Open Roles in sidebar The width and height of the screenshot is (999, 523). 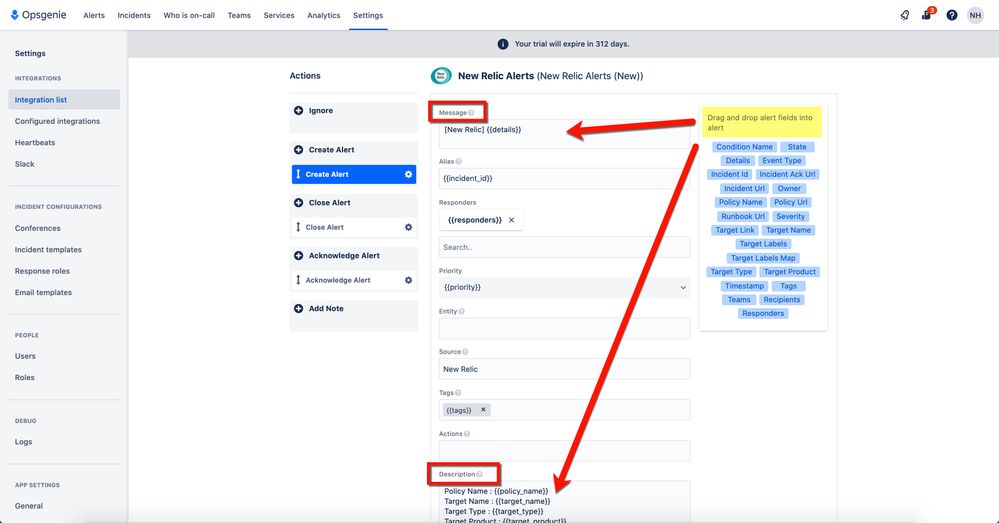click(25, 377)
